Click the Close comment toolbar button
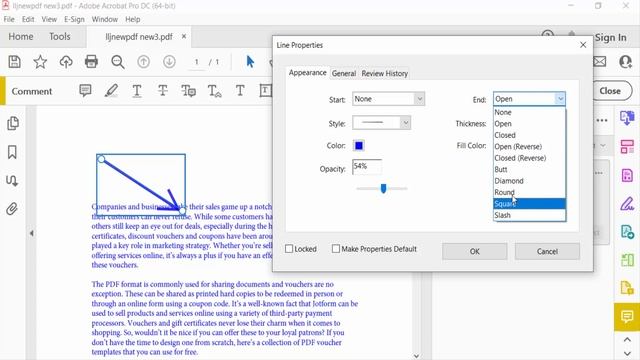The width and height of the screenshot is (640, 360). (612, 91)
